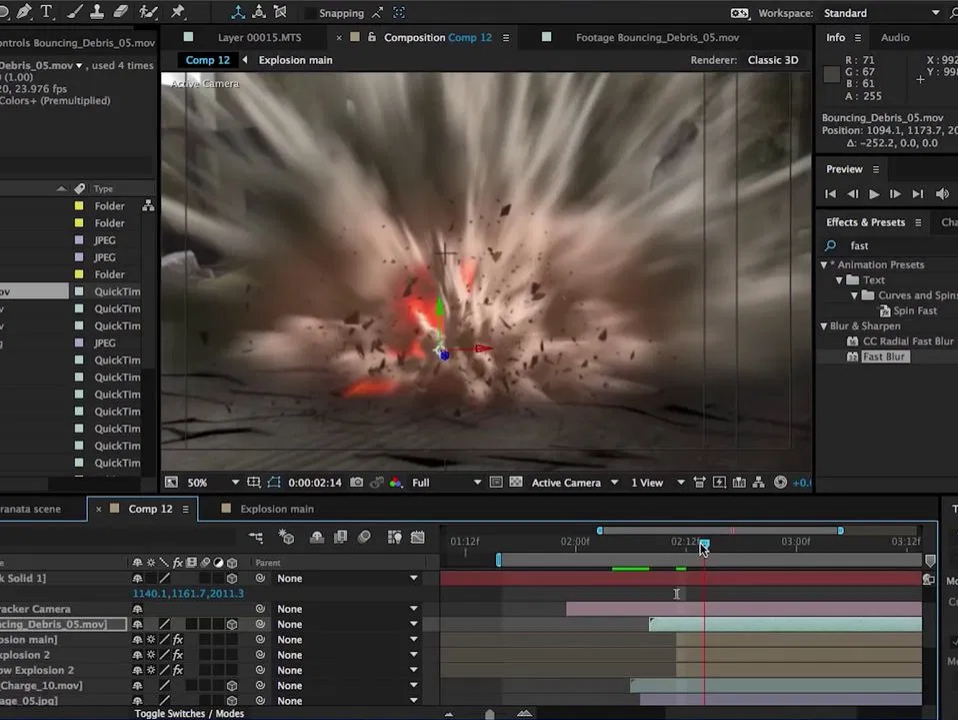Hide shy layers in the timeline
Screen dimensions: 958x720
tap(317, 537)
